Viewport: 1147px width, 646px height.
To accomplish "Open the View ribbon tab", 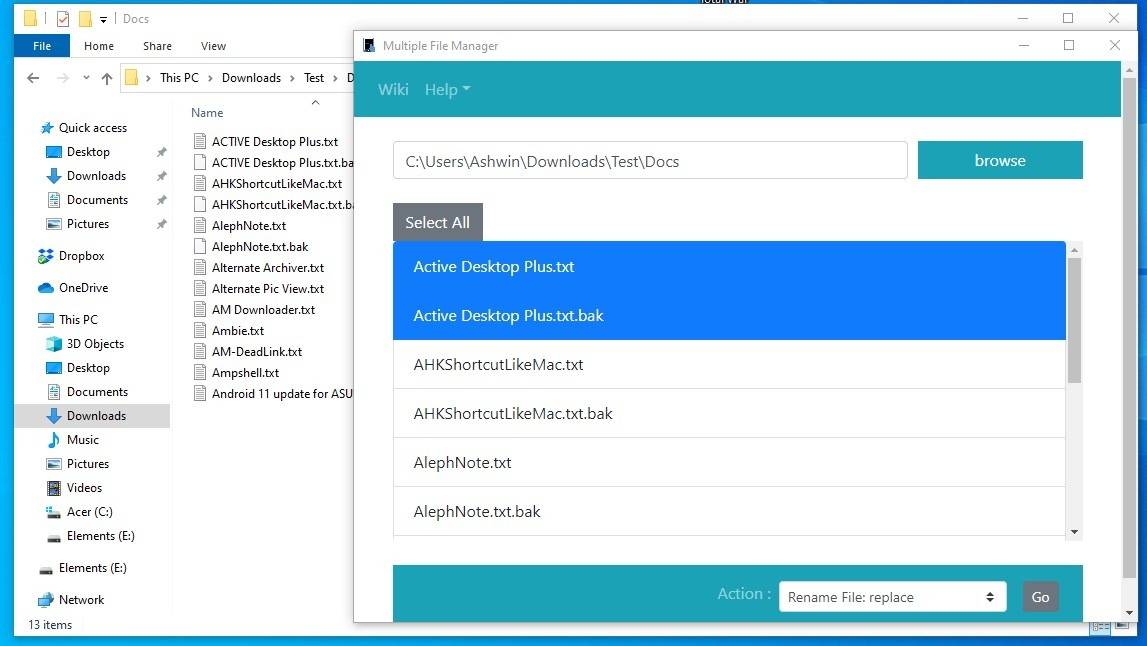I will [x=213, y=46].
